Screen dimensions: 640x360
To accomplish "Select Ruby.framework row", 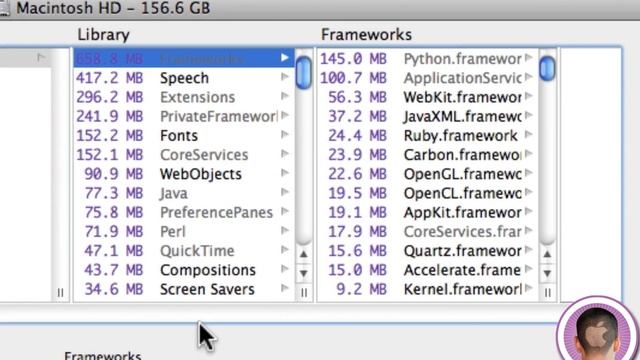I will 428,136.
